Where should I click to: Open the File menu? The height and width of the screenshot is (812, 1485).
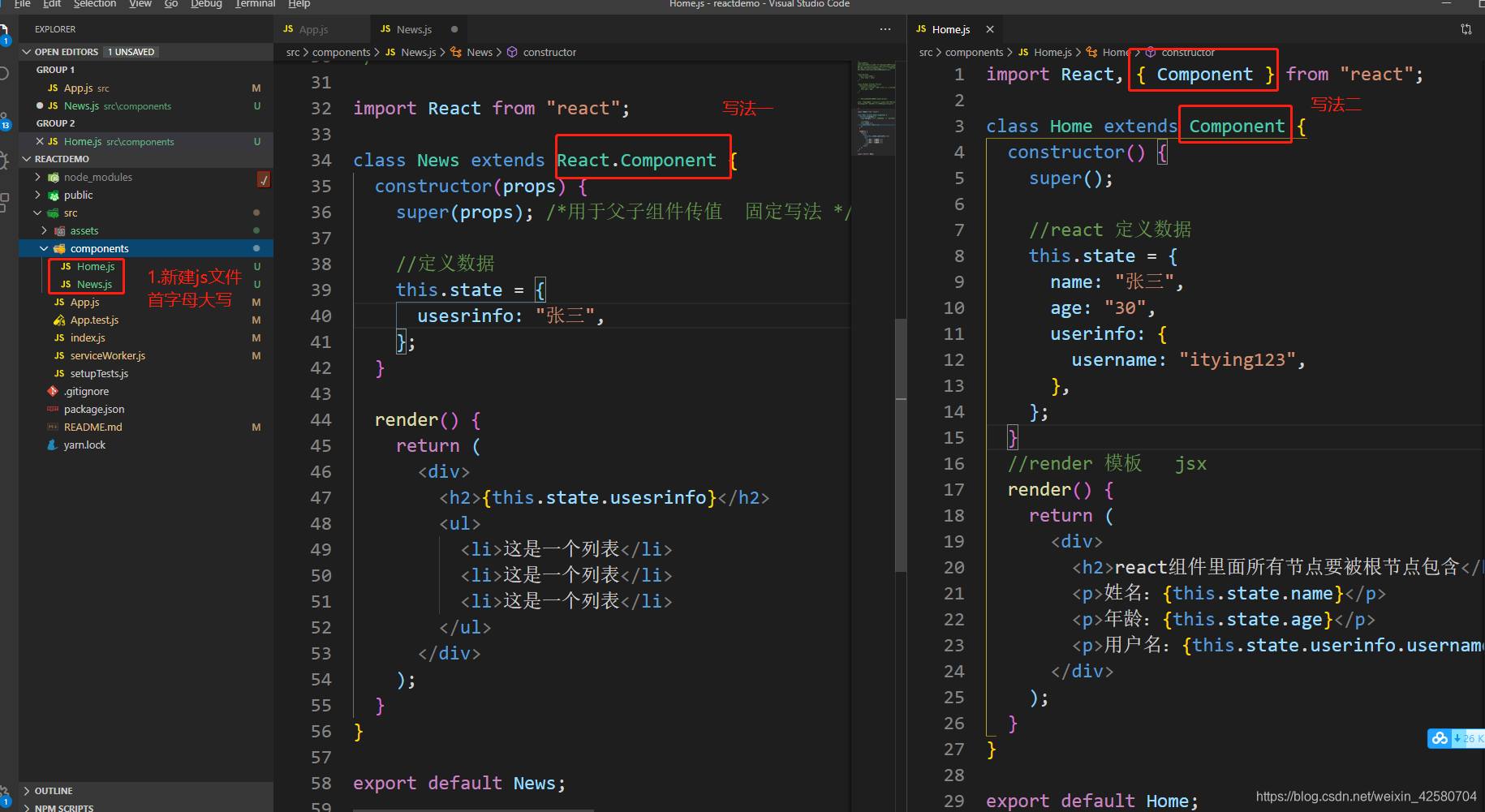coord(23,4)
